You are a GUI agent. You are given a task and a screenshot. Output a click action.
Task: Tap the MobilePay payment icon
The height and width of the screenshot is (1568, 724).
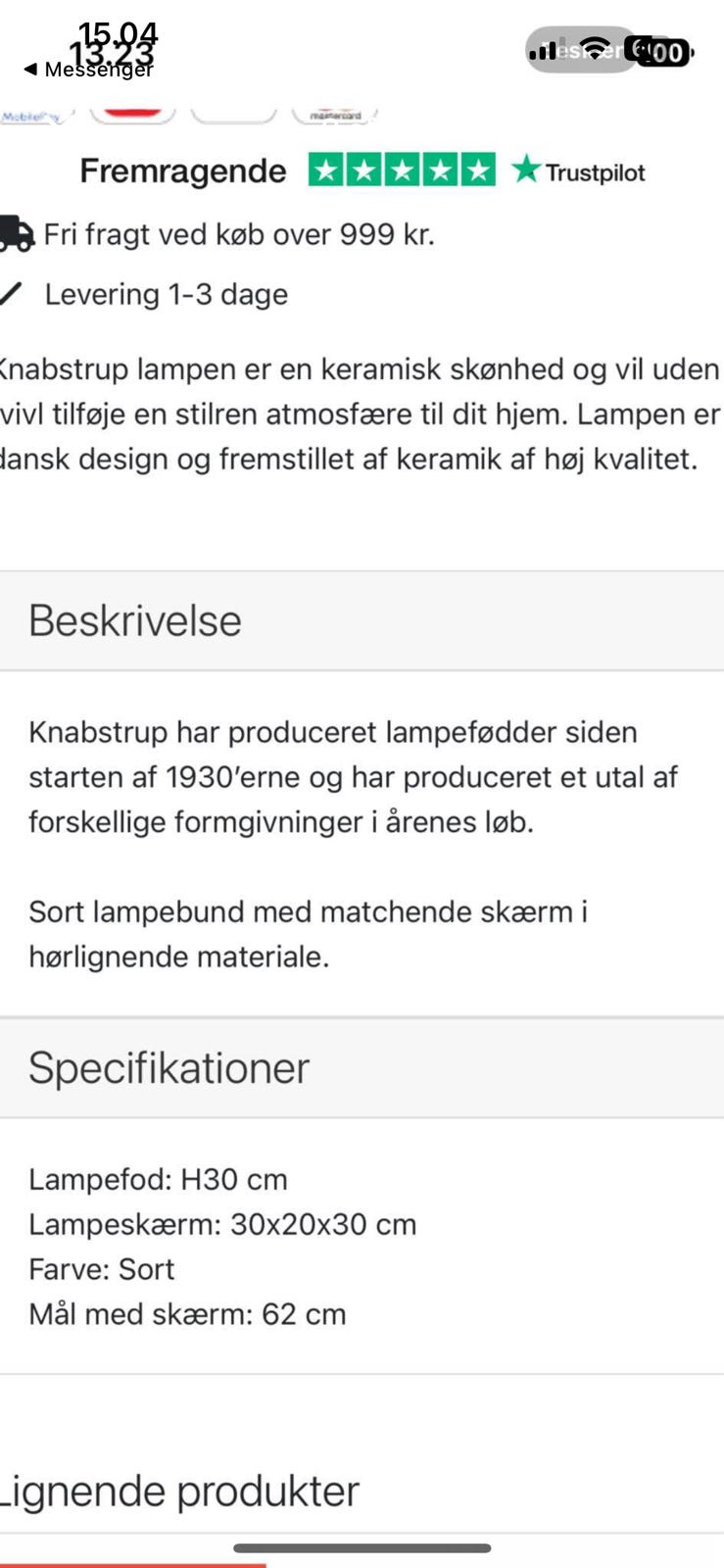[x=31, y=117]
